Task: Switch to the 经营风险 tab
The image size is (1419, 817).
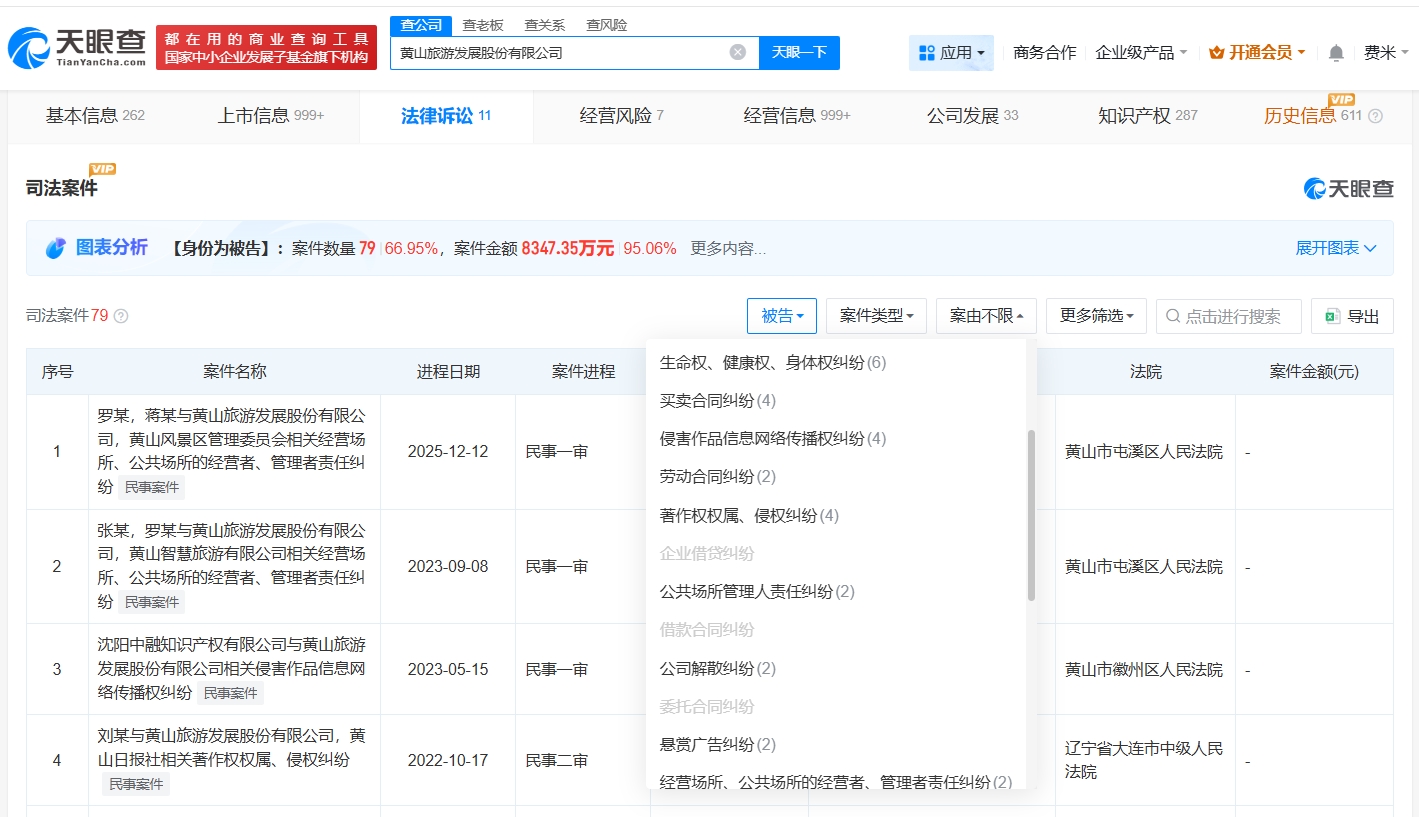Action: tap(621, 116)
